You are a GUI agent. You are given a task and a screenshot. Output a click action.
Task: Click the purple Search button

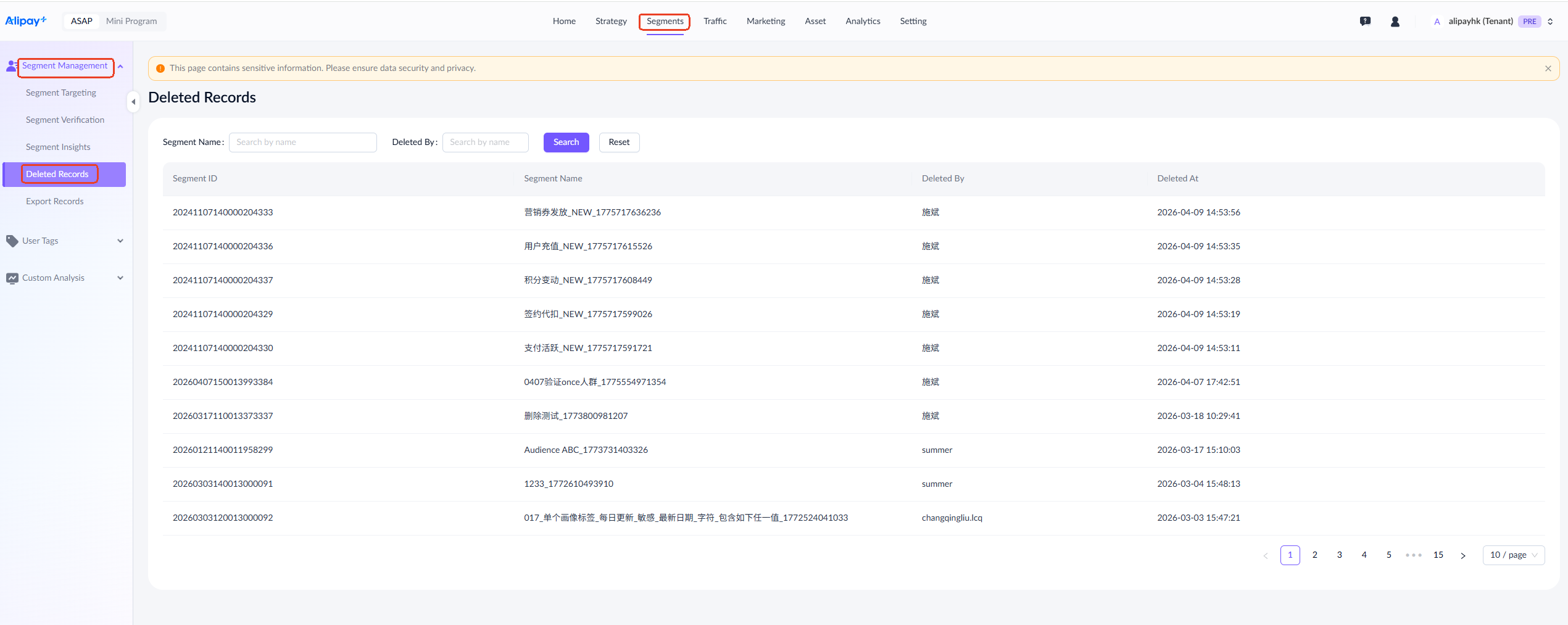[566, 143]
